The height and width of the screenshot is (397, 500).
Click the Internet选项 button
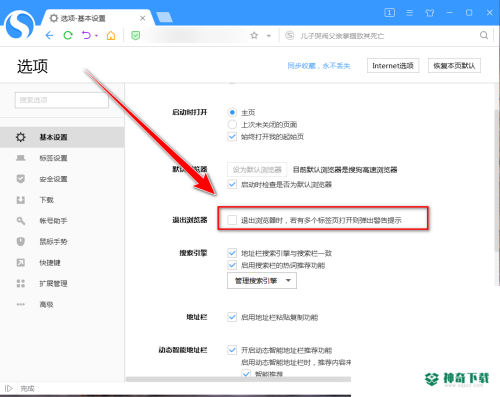(x=393, y=66)
